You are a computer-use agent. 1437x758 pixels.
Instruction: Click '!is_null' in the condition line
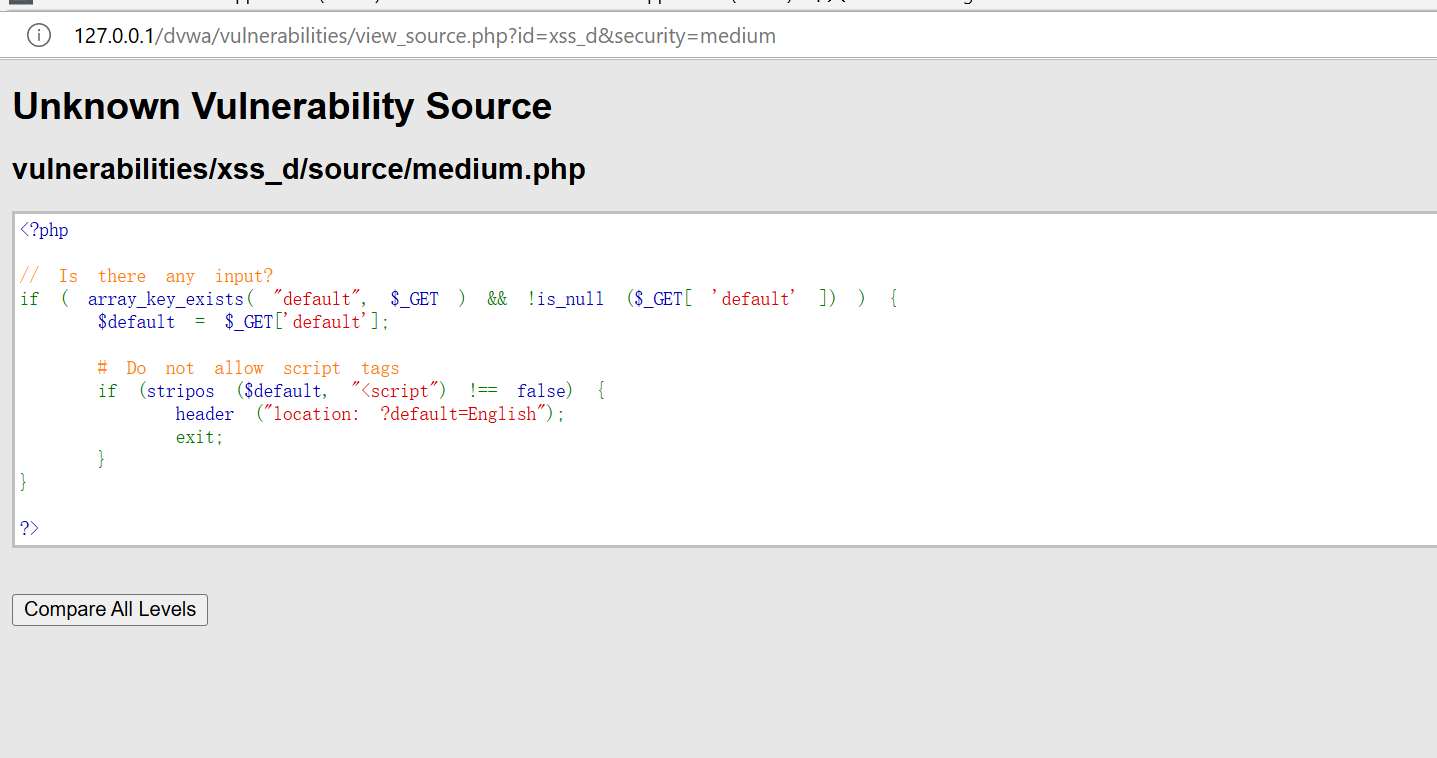pyautogui.click(x=566, y=299)
